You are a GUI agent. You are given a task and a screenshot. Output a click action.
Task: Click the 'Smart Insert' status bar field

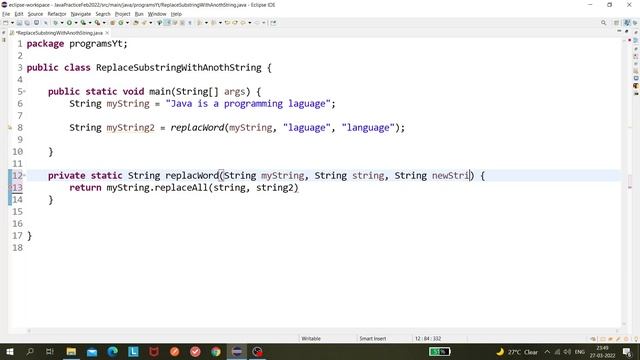pos(373,338)
